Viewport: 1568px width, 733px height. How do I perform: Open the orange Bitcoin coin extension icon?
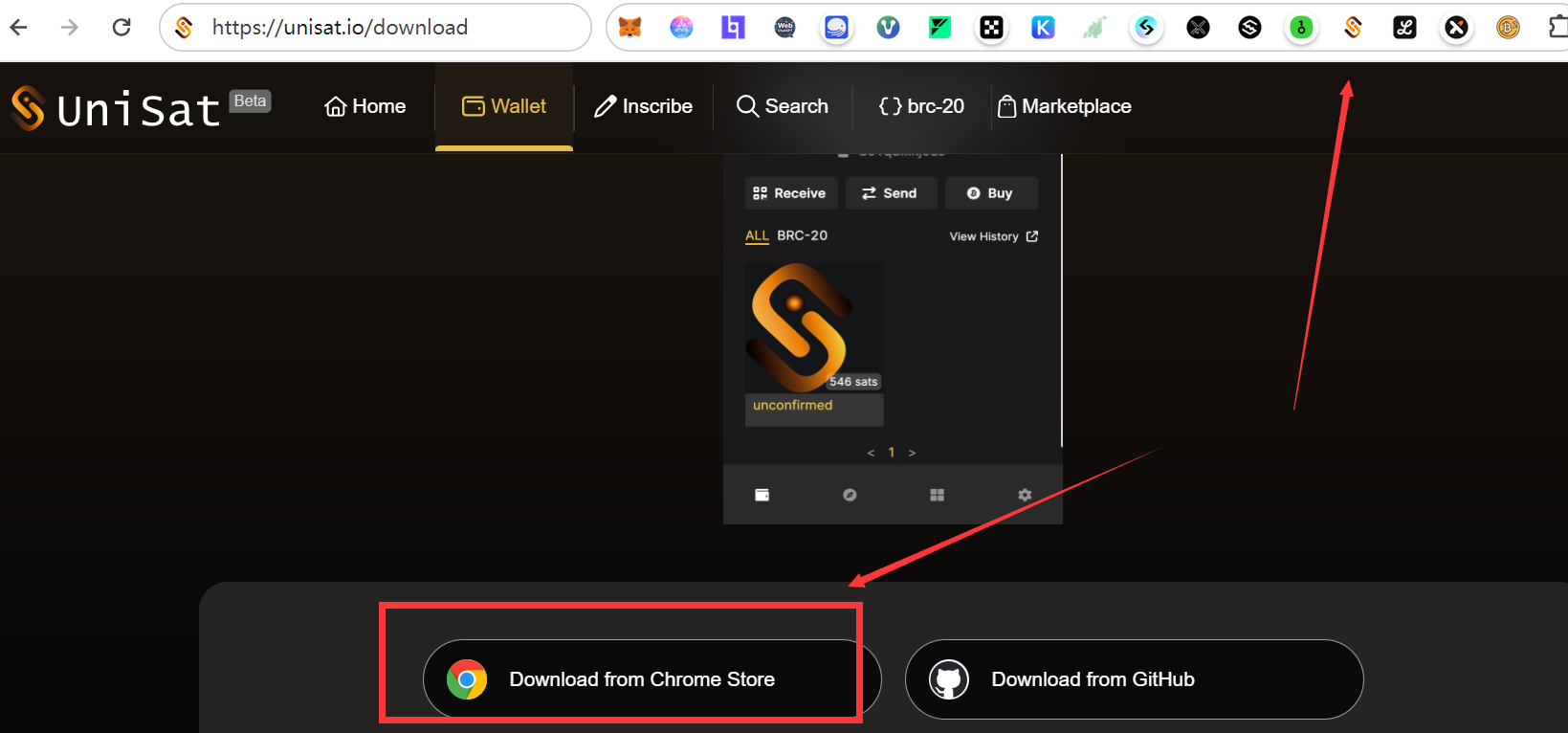click(x=1508, y=28)
